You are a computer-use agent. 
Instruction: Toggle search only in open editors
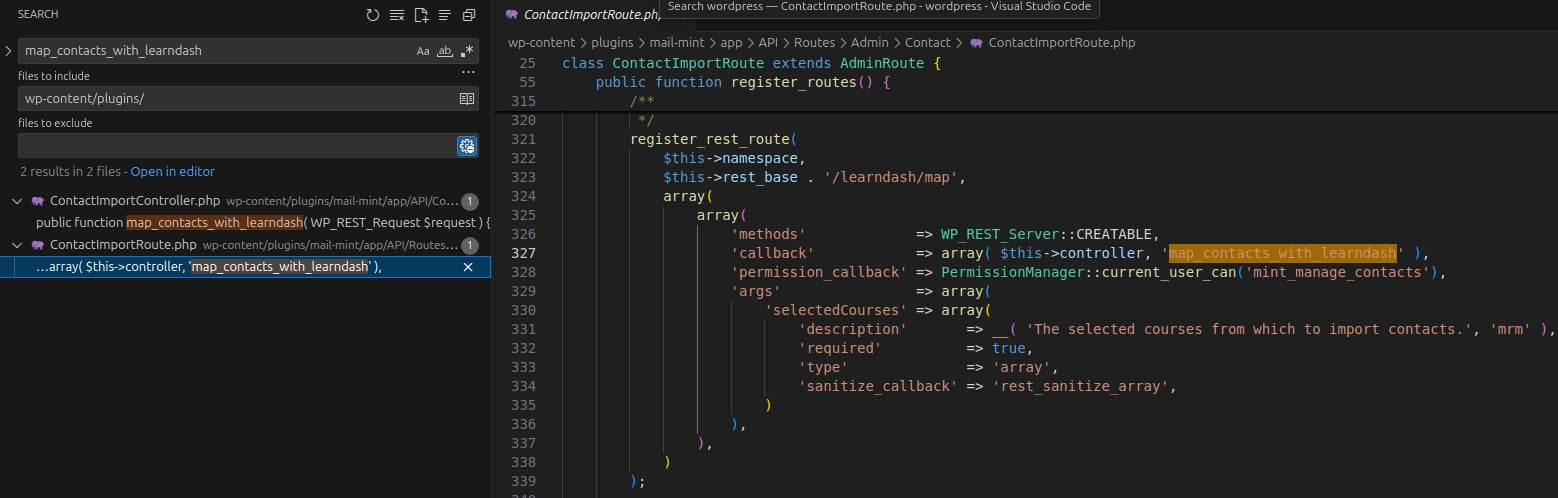pos(466,99)
